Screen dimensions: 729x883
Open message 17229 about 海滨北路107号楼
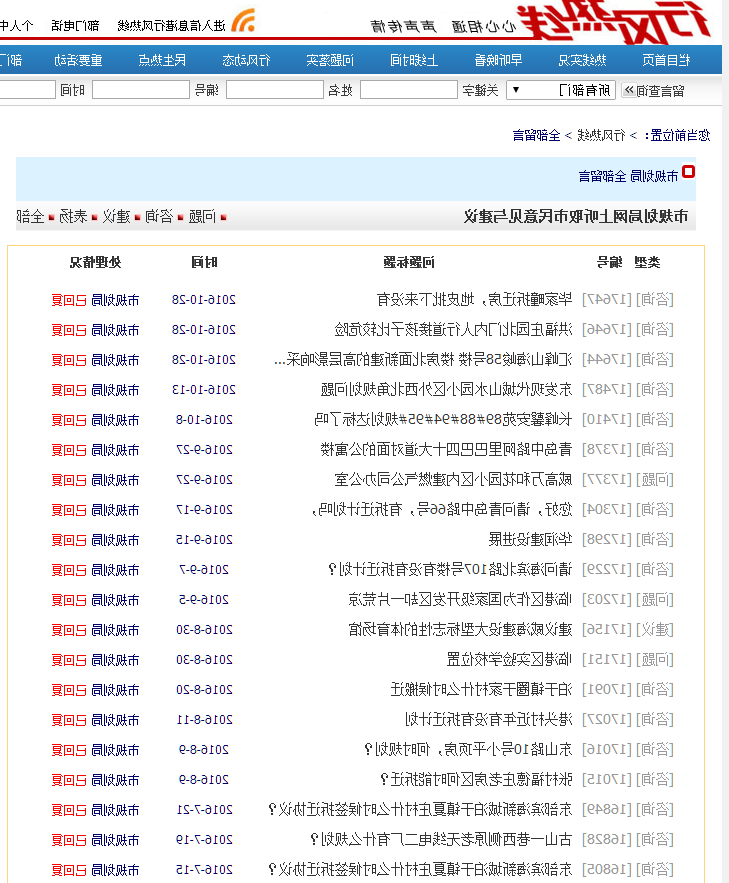coord(450,570)
